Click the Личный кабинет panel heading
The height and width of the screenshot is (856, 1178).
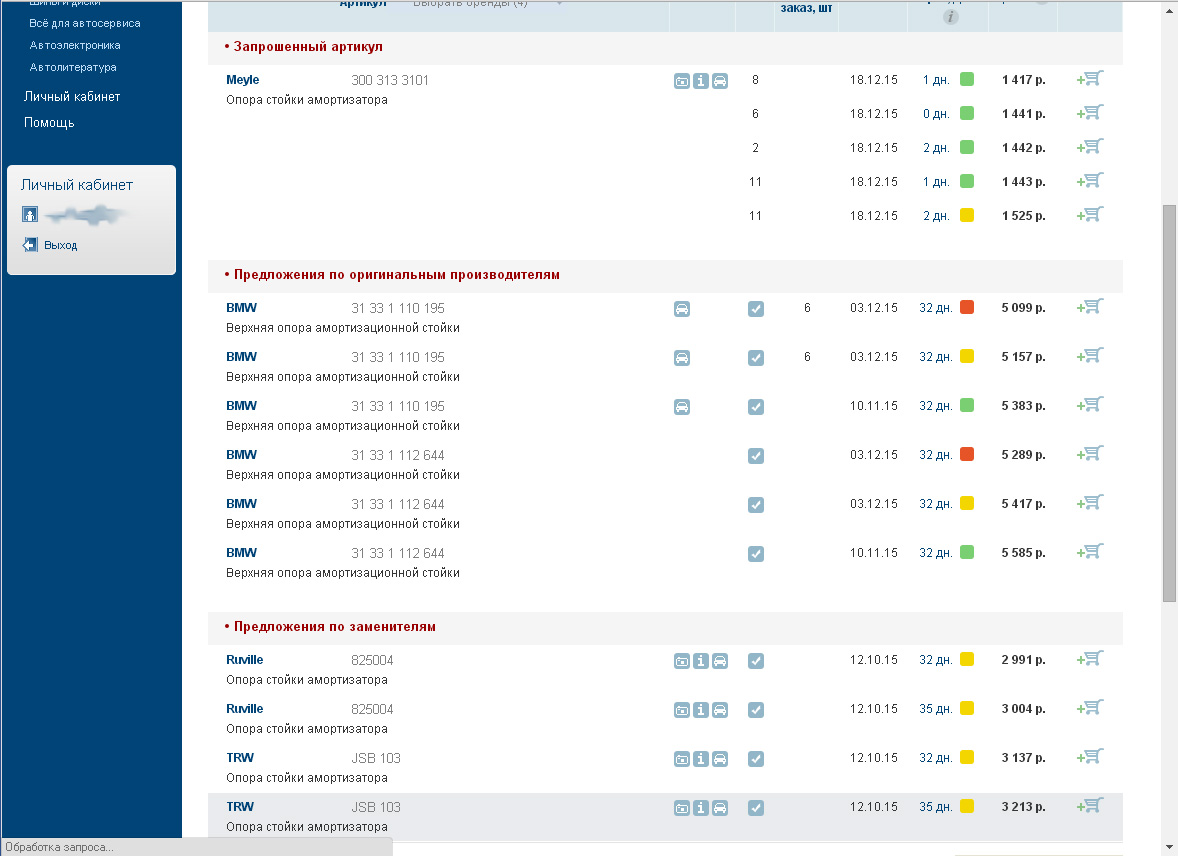click(x=77, y=185)
